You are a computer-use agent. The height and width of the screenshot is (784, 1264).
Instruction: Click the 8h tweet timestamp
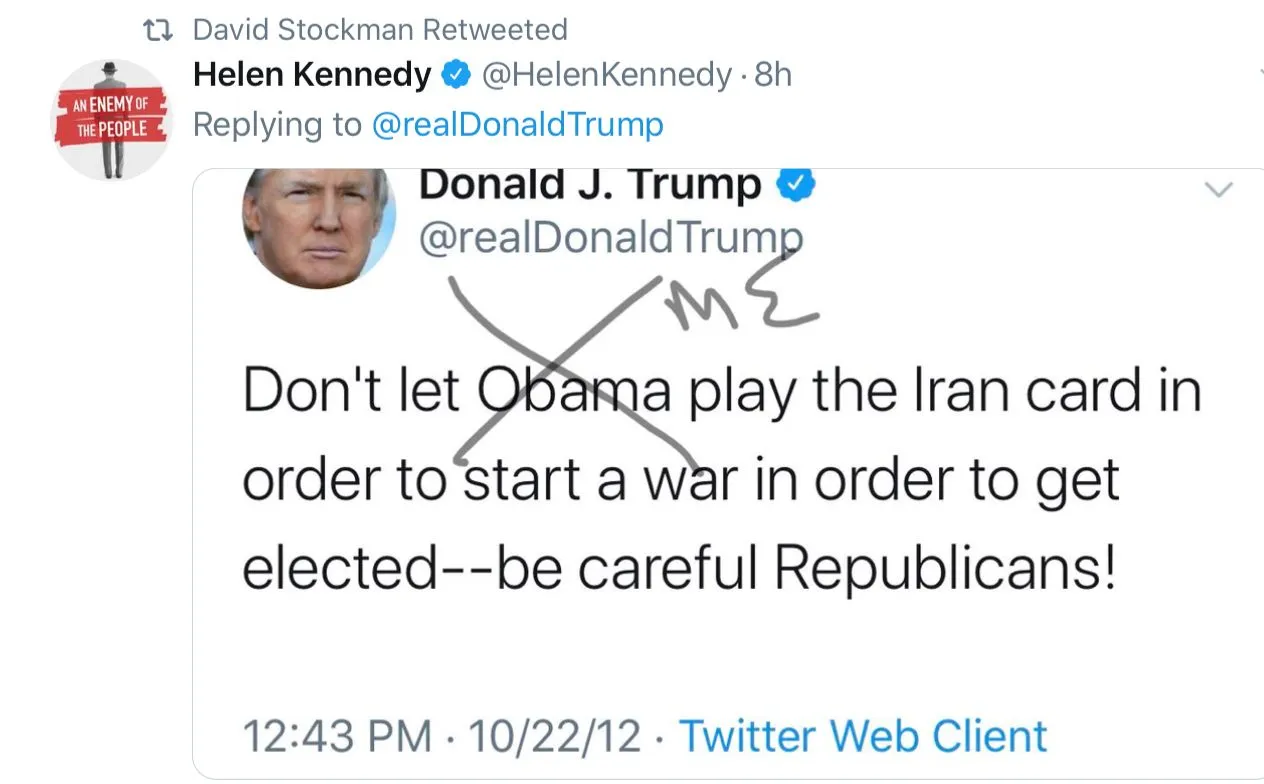pos(772,74)
